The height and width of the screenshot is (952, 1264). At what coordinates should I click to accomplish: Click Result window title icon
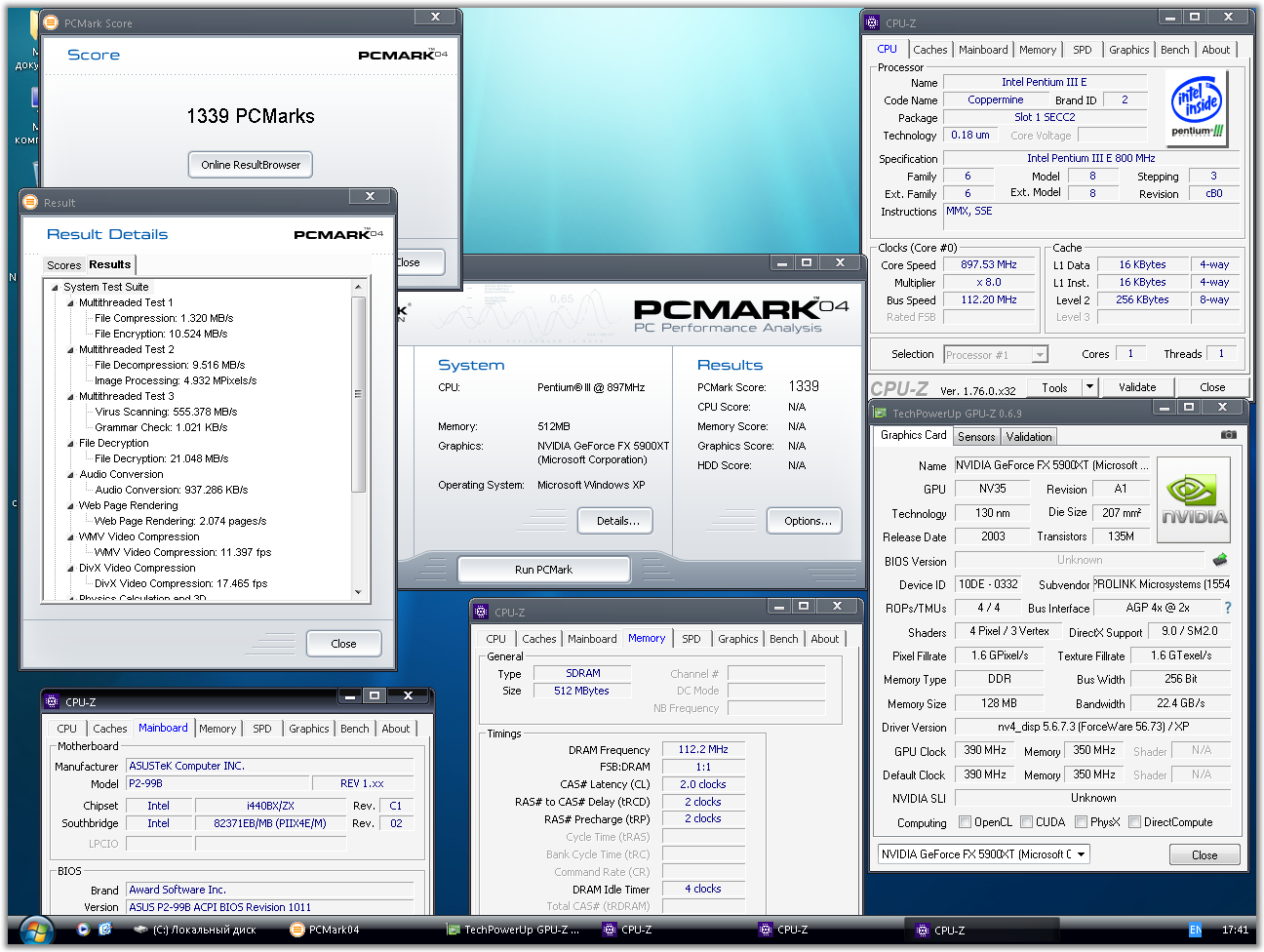(x=30, y=202)
